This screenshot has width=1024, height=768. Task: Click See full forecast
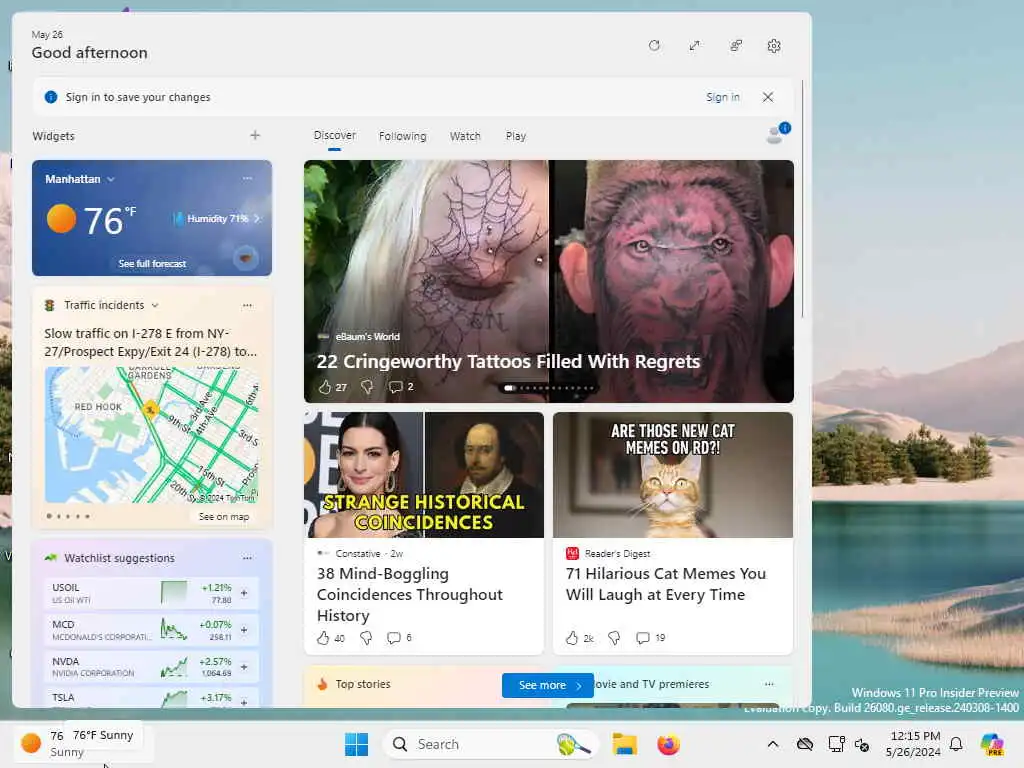[x=152, y=264]
